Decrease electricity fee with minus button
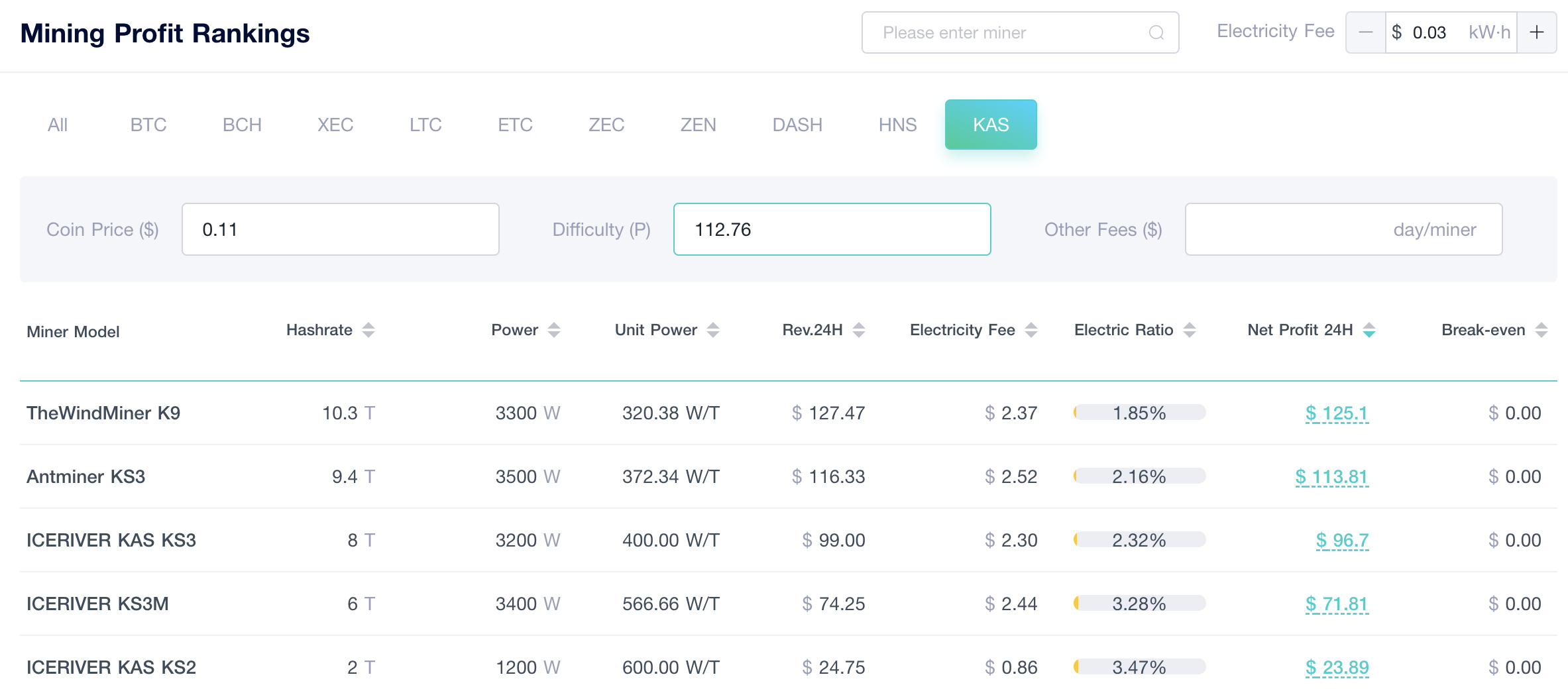This screenshot has width=1568, height=689. tap(1365, 32)
